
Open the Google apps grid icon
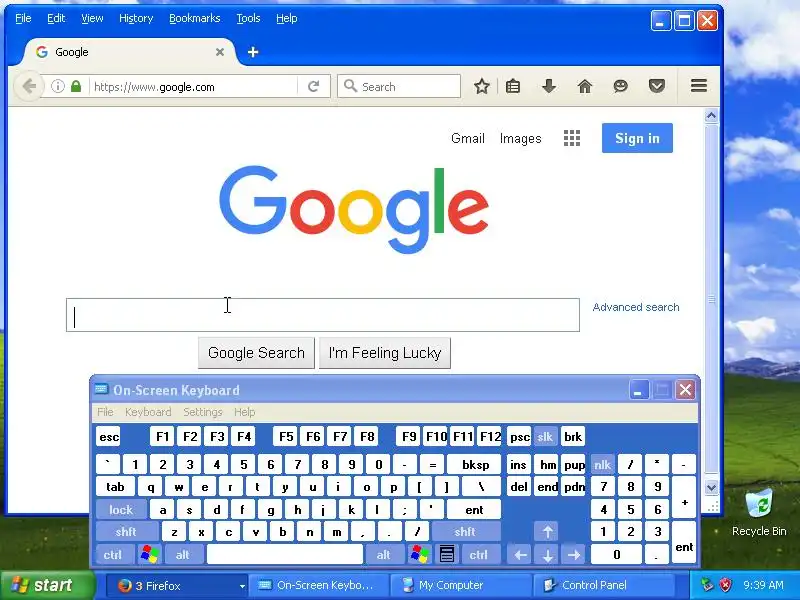[x=572, y=138]
